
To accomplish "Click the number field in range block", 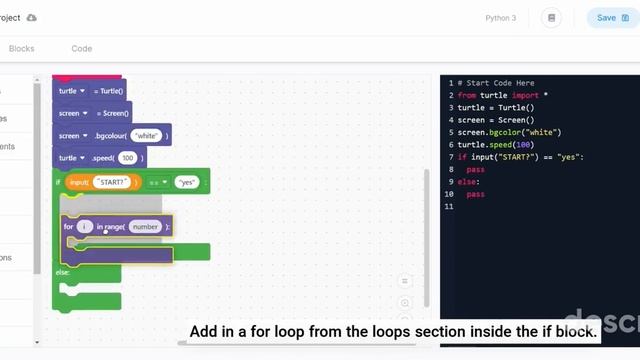I will 145,227.
